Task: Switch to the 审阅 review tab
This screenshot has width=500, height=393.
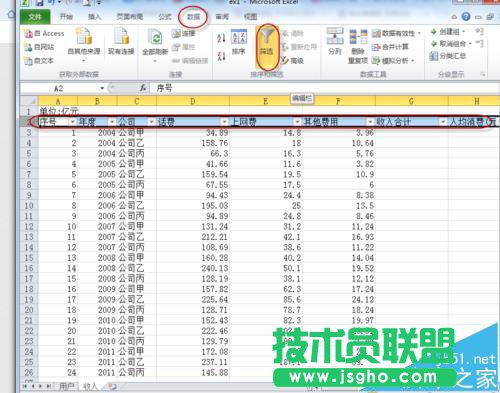Action: (x=222, y=16)
